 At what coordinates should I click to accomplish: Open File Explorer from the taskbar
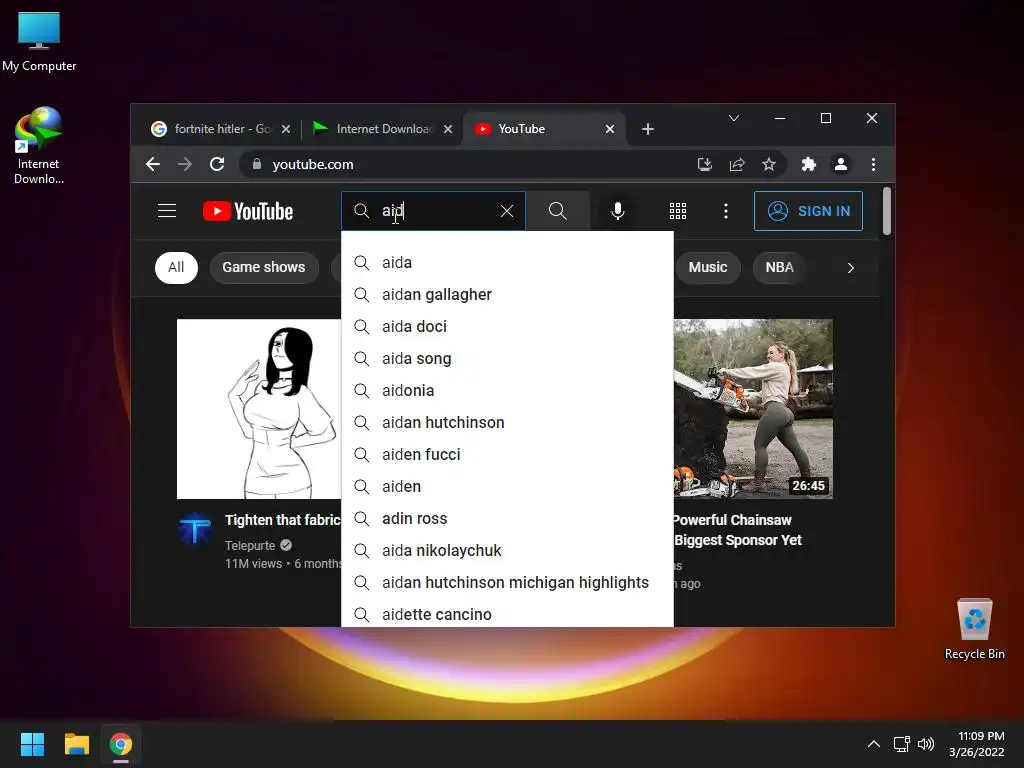(76, 744)
